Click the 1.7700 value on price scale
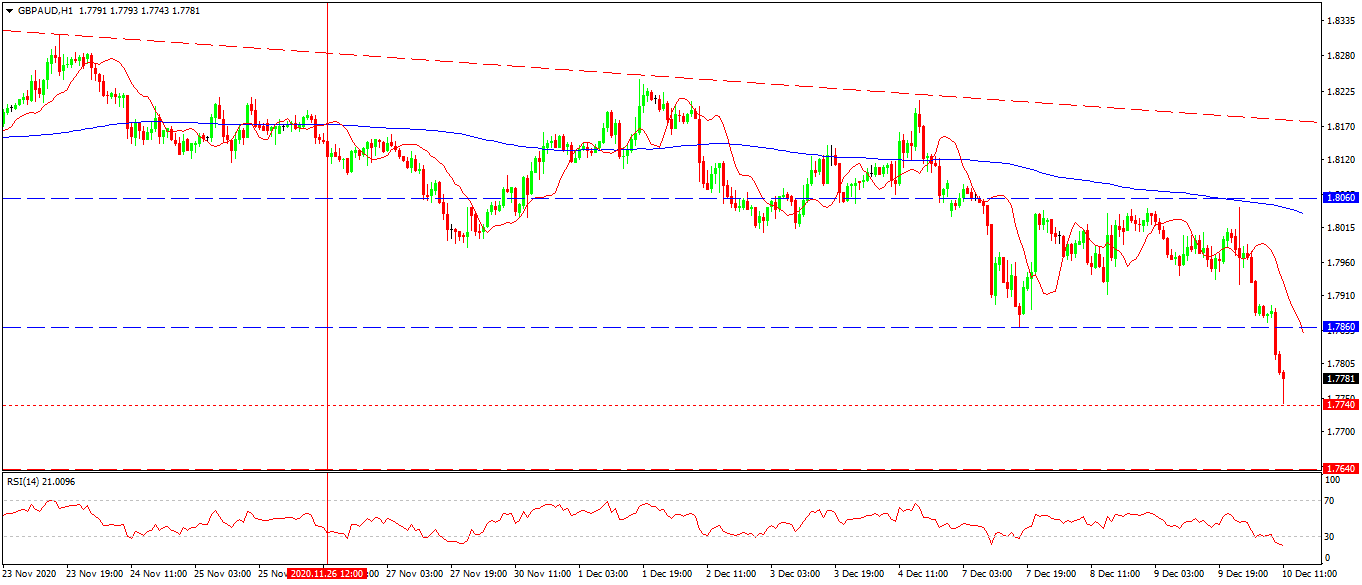 (1339, 432)
